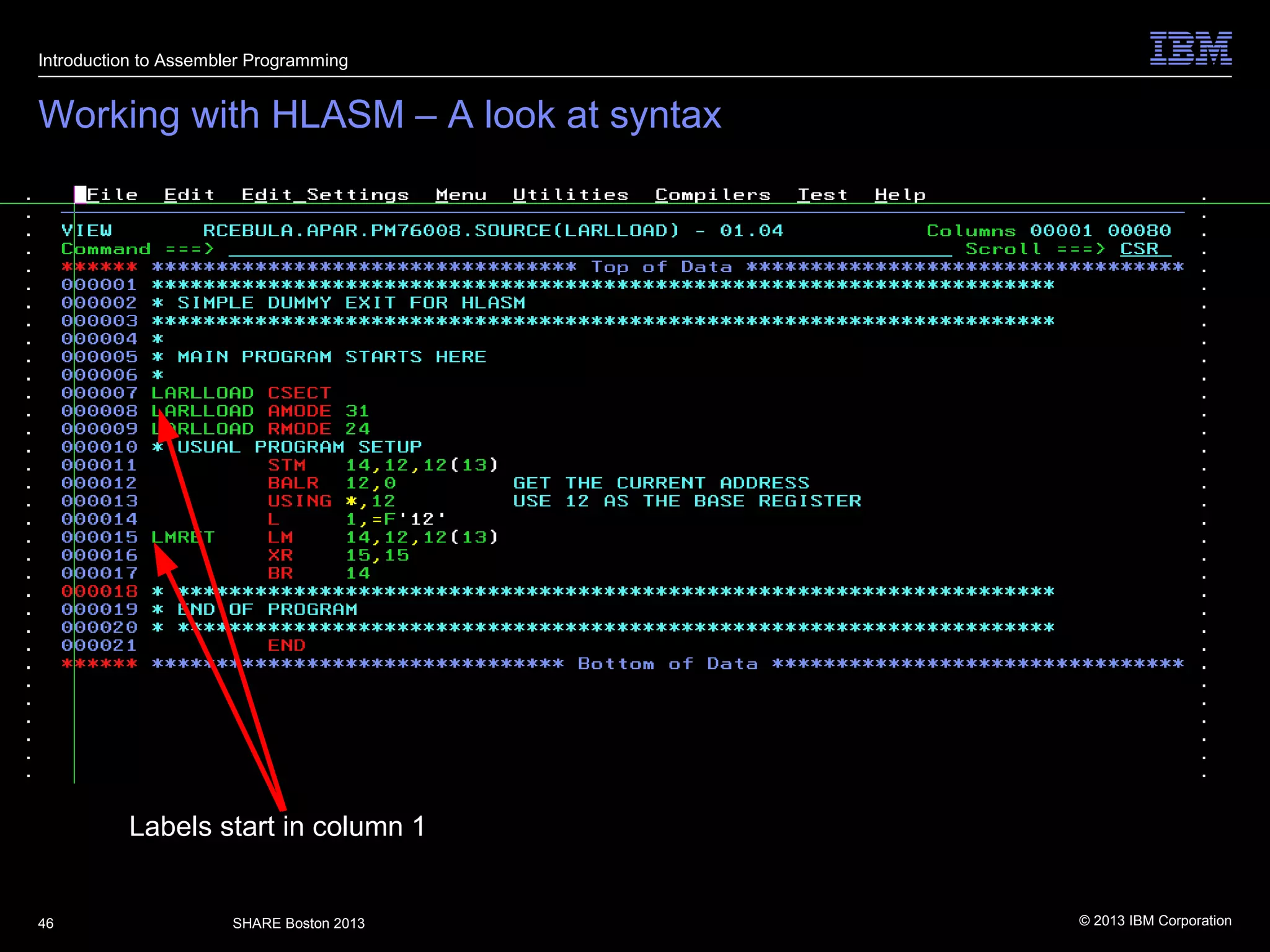The image size is (1270, 952).
Task: Open the Test menu
Action: pos(822,195)
